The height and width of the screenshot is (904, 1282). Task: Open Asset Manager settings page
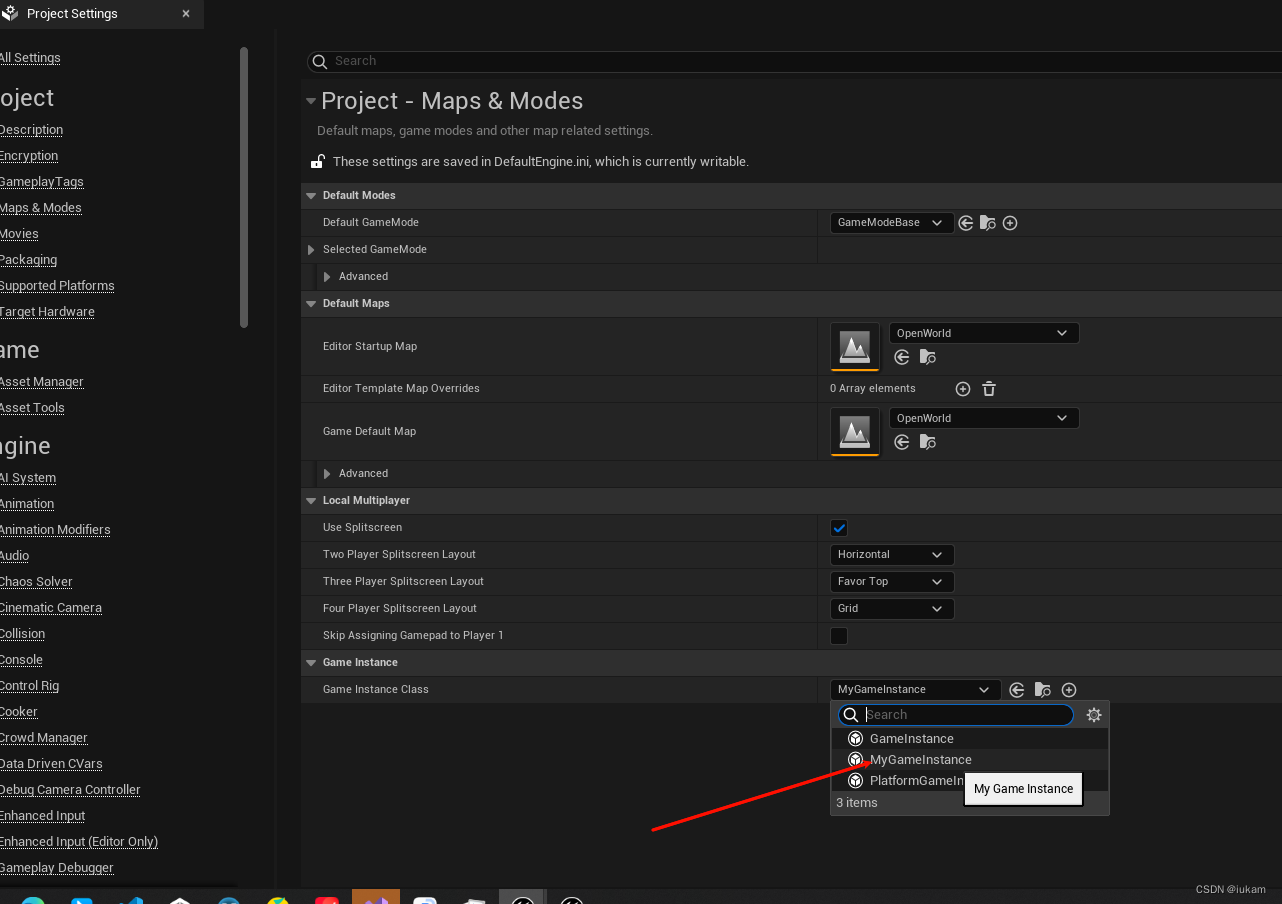click(x=41, y=382)
